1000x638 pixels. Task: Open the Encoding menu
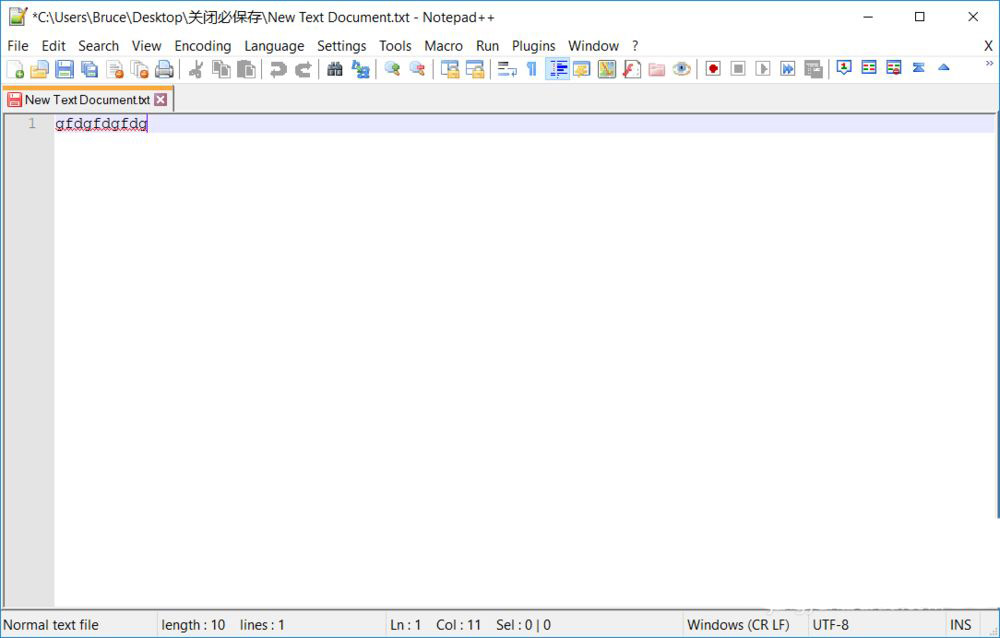202,46
